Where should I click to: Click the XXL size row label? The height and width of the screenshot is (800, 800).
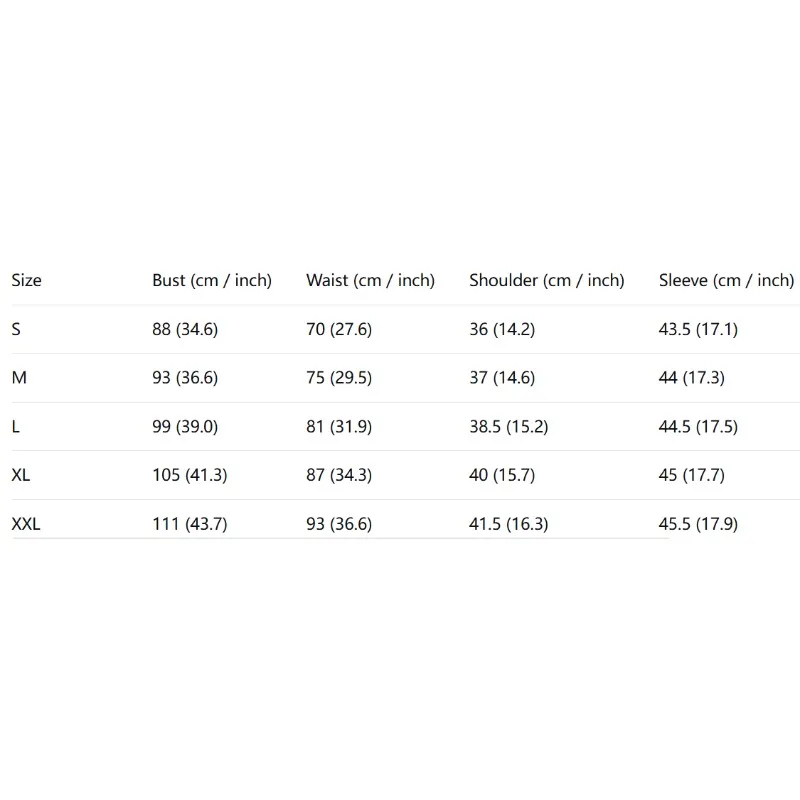point(26,524)
